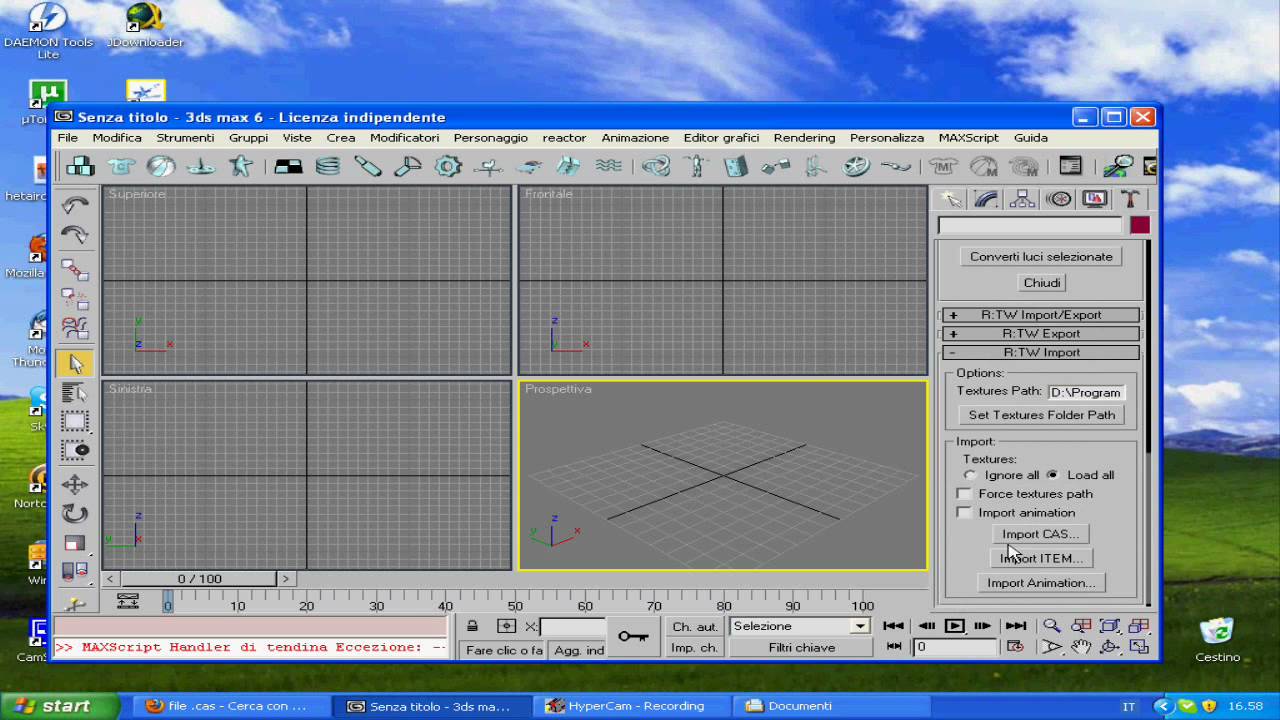1280x720 pixels.
Task: Toggle the Imp. ch. set key button
Action: (x=695, y=648)
